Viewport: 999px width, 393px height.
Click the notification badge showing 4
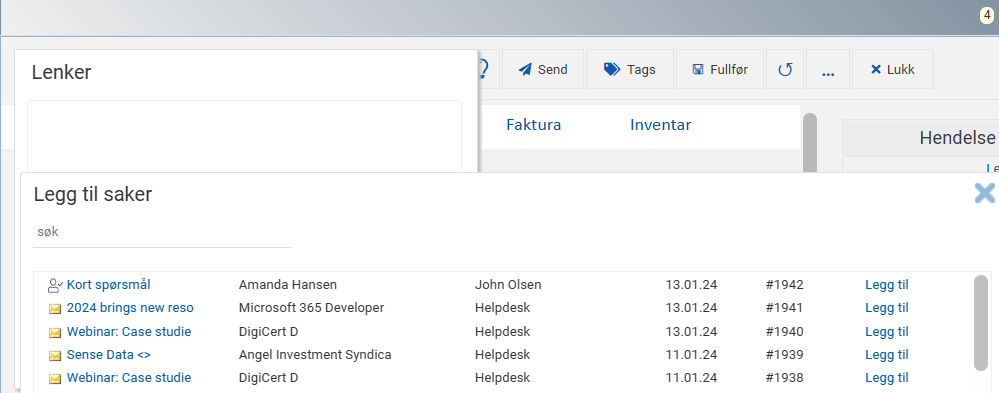tap(987, 15)
